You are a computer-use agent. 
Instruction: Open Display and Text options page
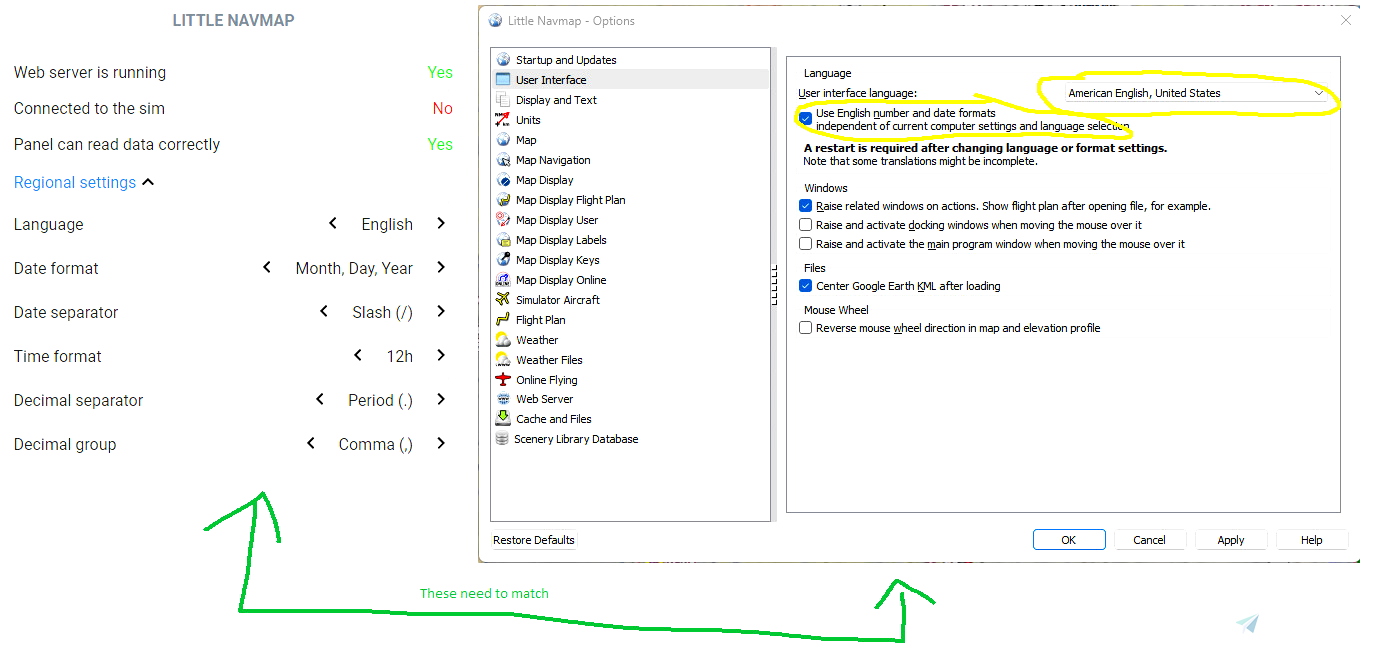[631, 100]
